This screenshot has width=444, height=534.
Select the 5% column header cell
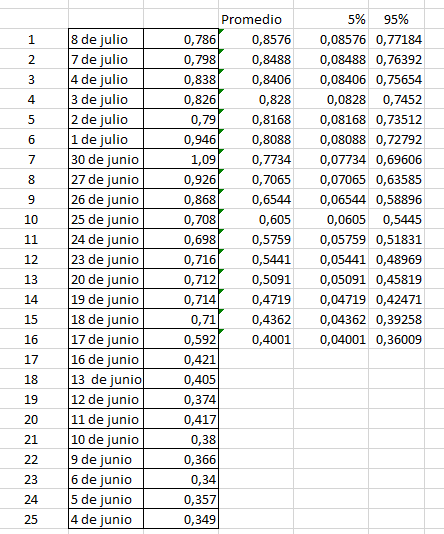tap(331, 19)
